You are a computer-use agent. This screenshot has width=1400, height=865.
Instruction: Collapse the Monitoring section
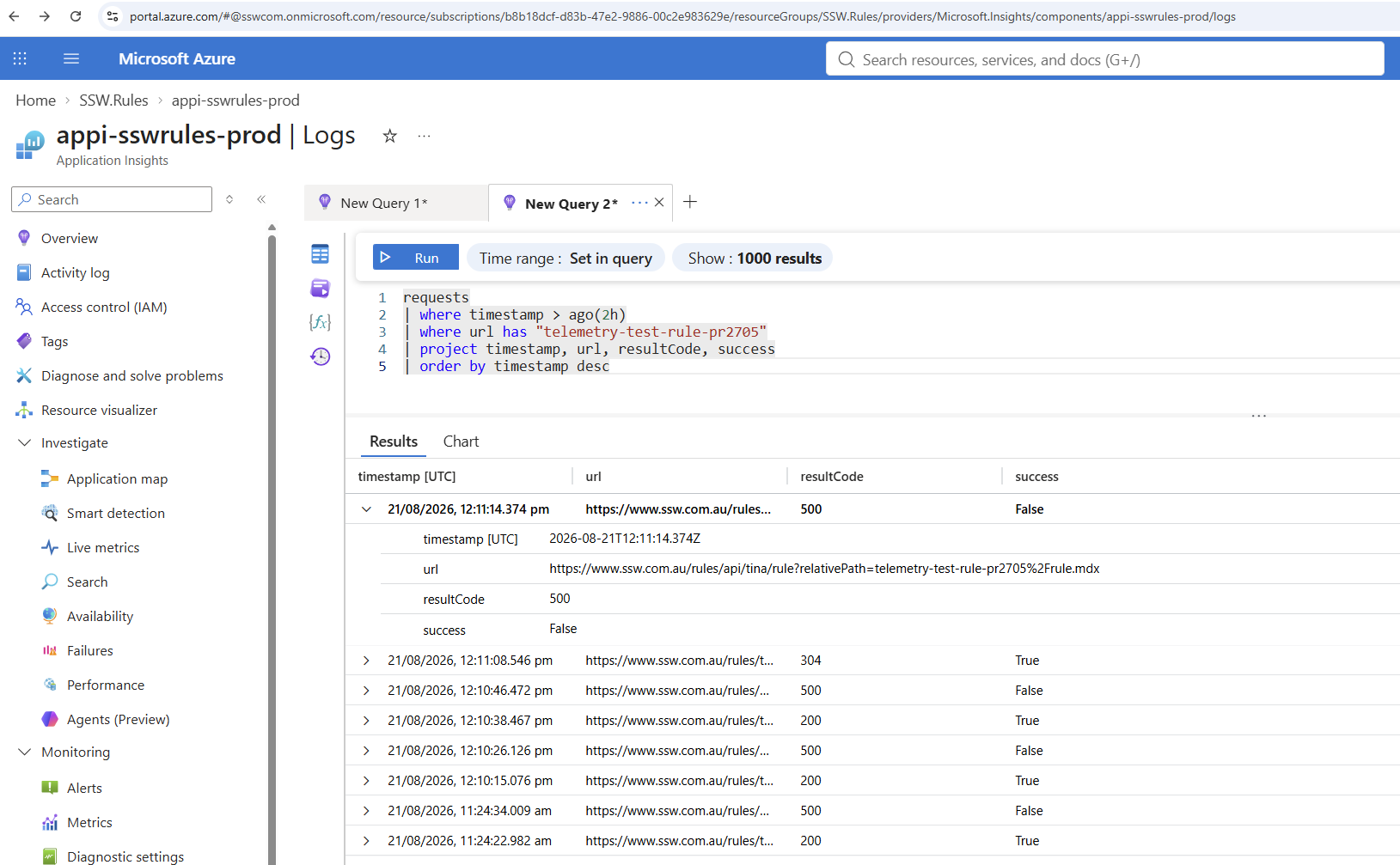tap(24, 752)
